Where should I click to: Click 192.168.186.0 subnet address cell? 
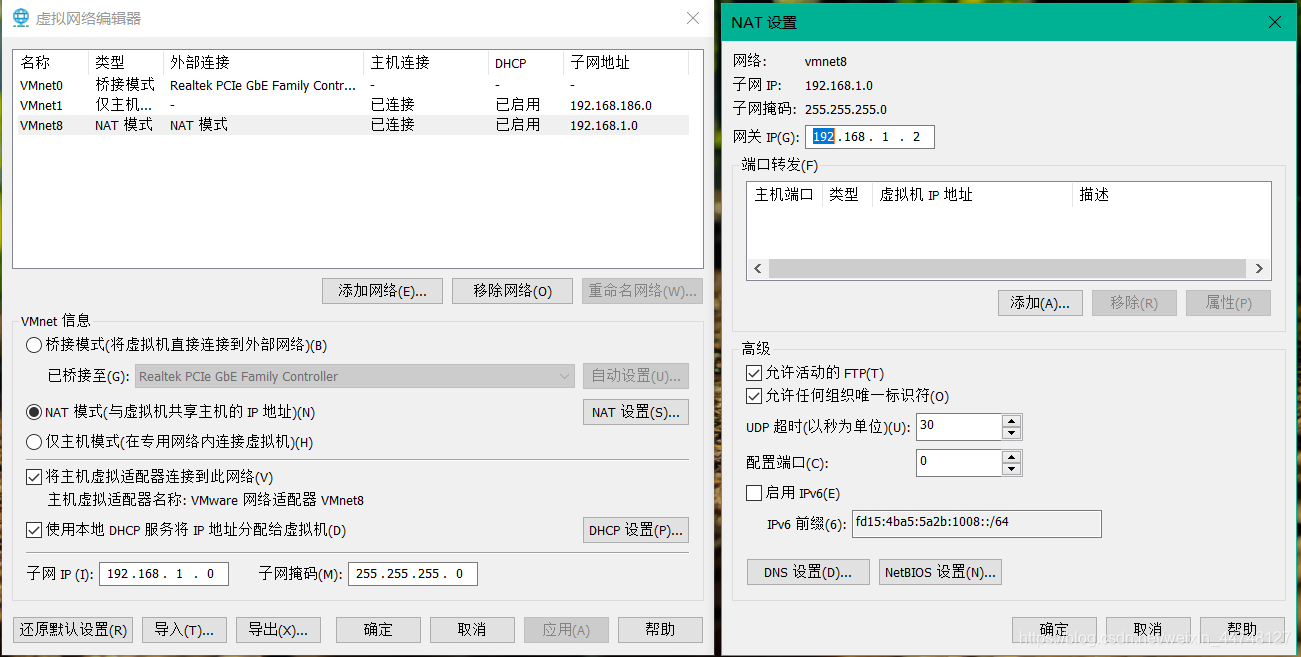(611, 105)
